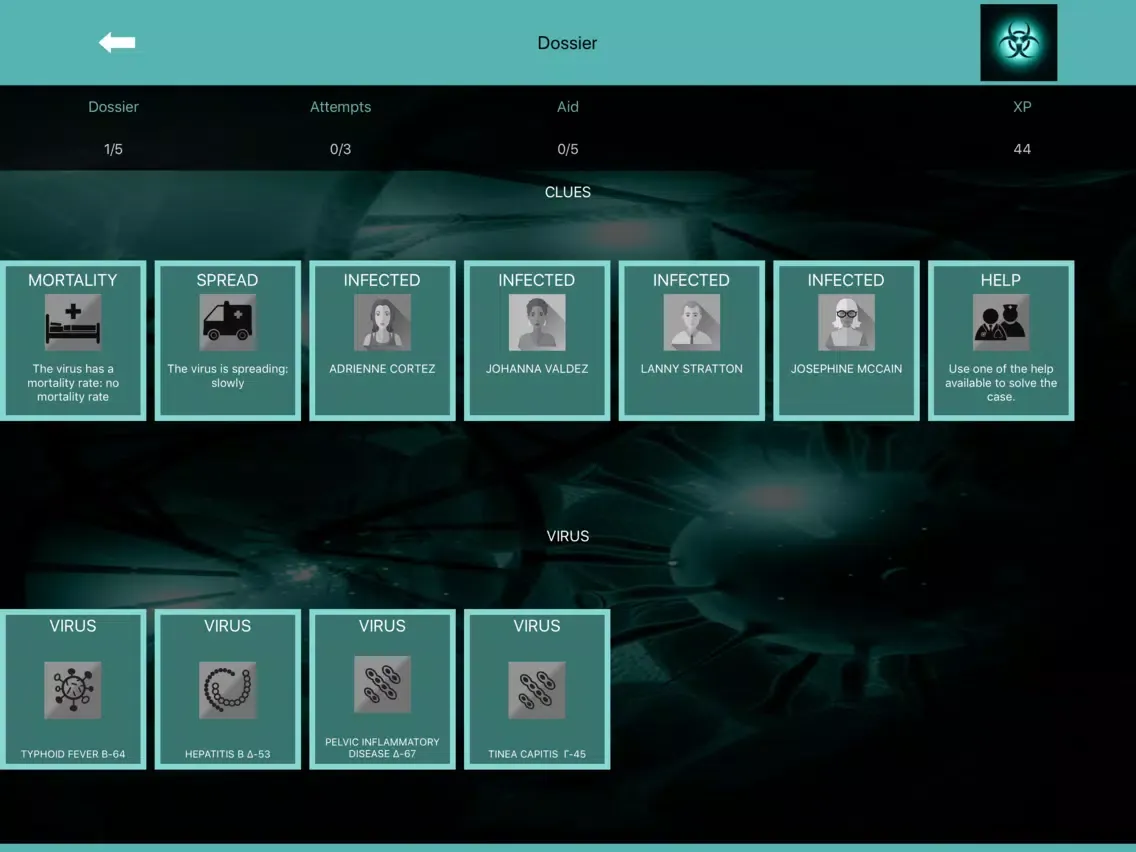Click the Attempts value 0/3
The height and width of the screenshot is (852, 1136).
tap(341, 149)
